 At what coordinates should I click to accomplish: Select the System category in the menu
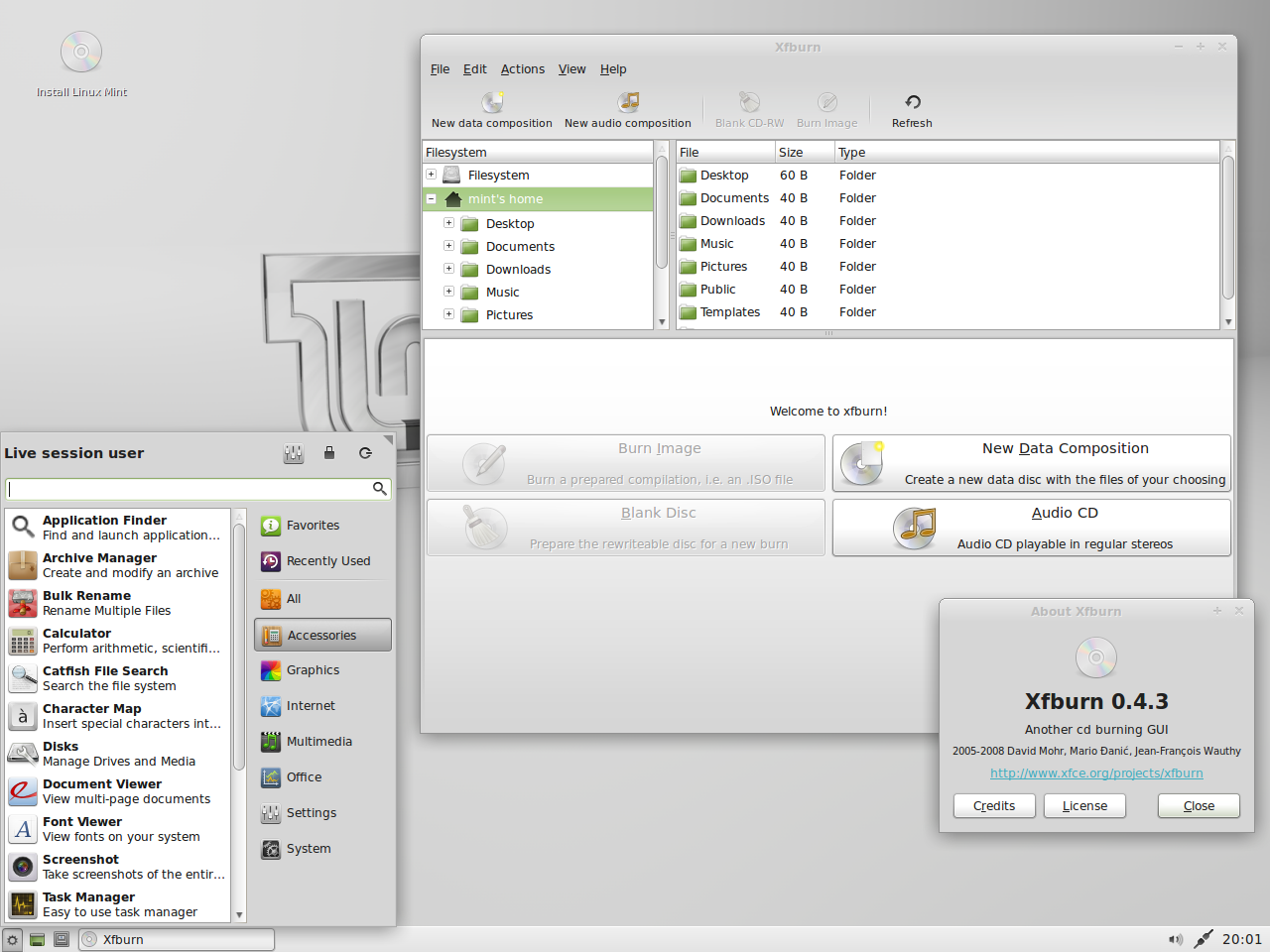pos(322,849)
